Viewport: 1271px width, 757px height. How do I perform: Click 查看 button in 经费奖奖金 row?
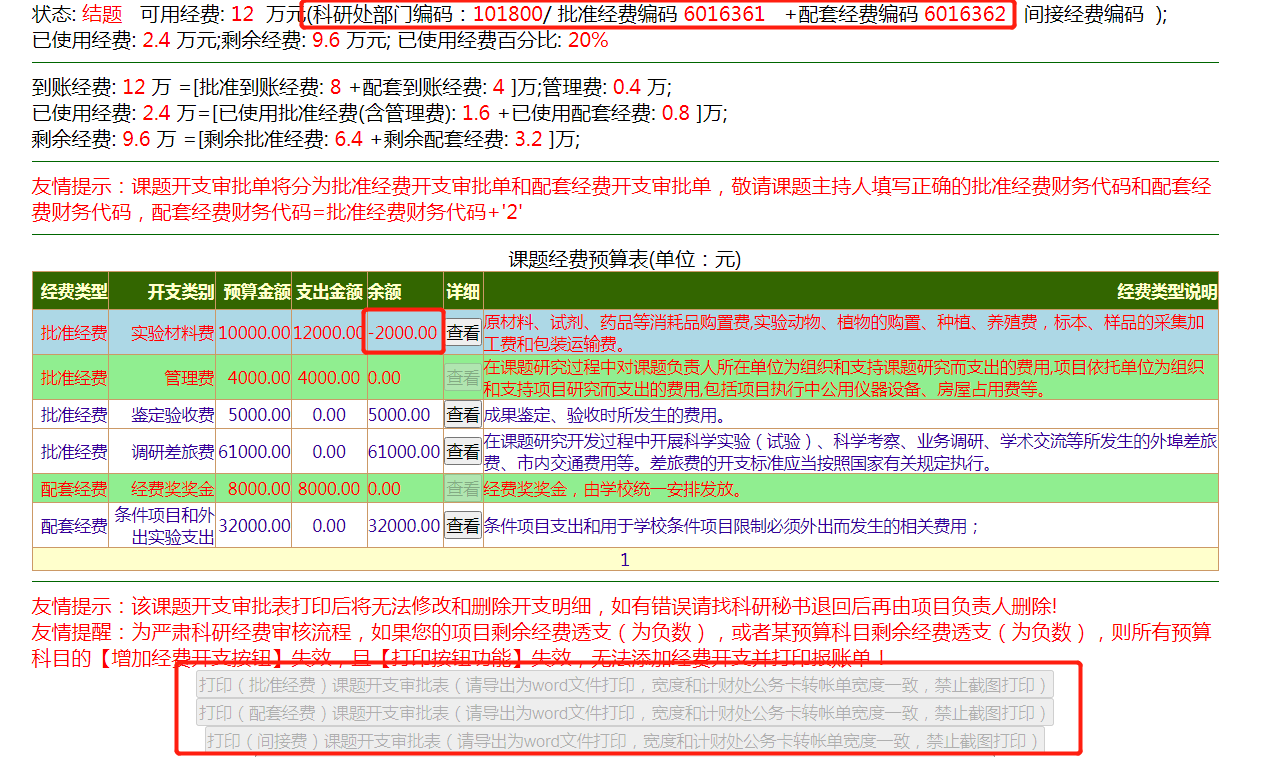tap(462, 489)
